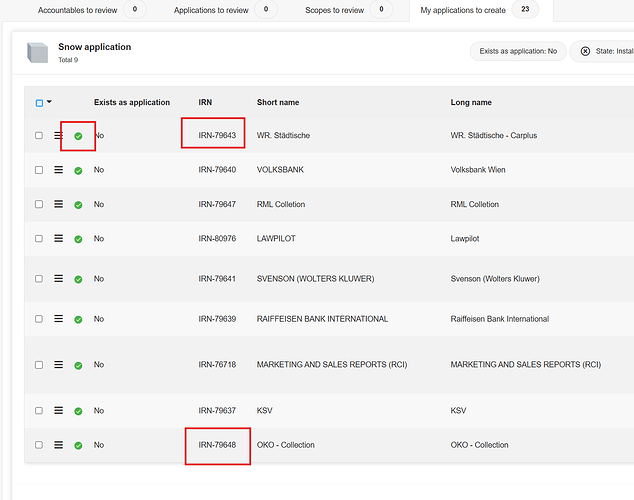Open row menu for RML Colletion
634x500 pixels.
point(59,204)
